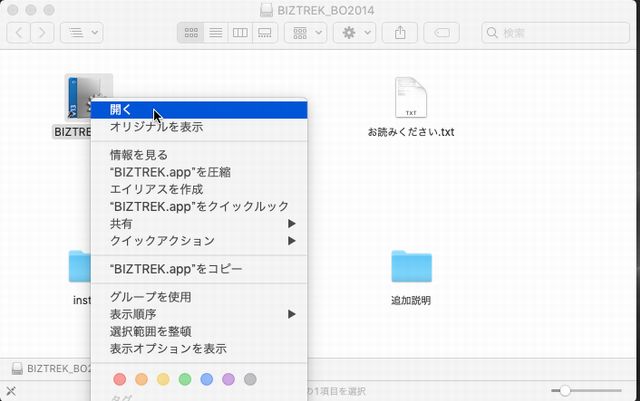Screen dimensions: 640x401
Task: Click into the search field
Action: 556,33
